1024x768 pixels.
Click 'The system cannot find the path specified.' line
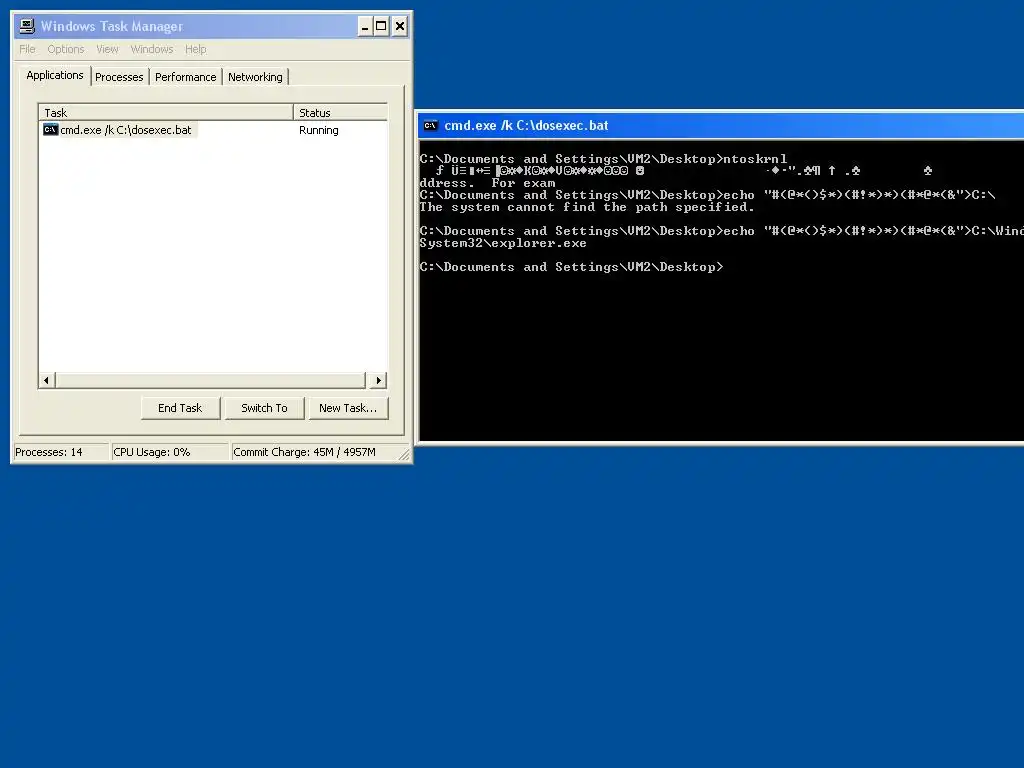586,207
